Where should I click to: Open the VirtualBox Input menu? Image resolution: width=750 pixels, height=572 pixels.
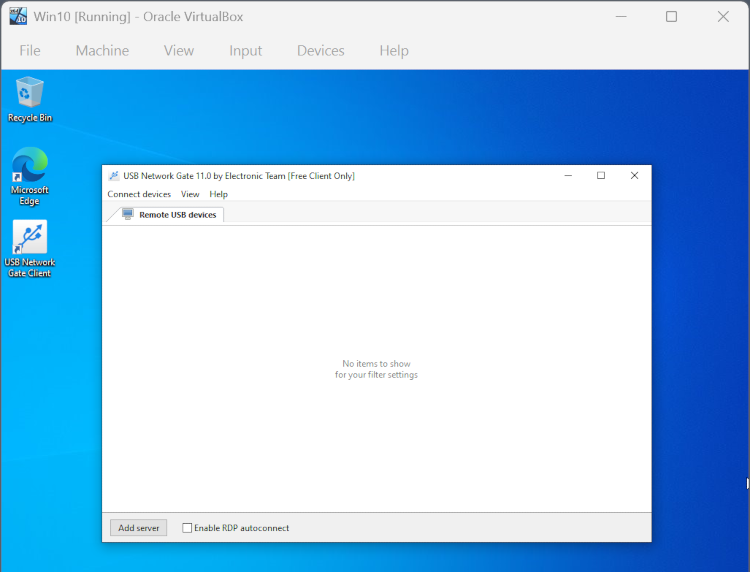click(245, 51)
